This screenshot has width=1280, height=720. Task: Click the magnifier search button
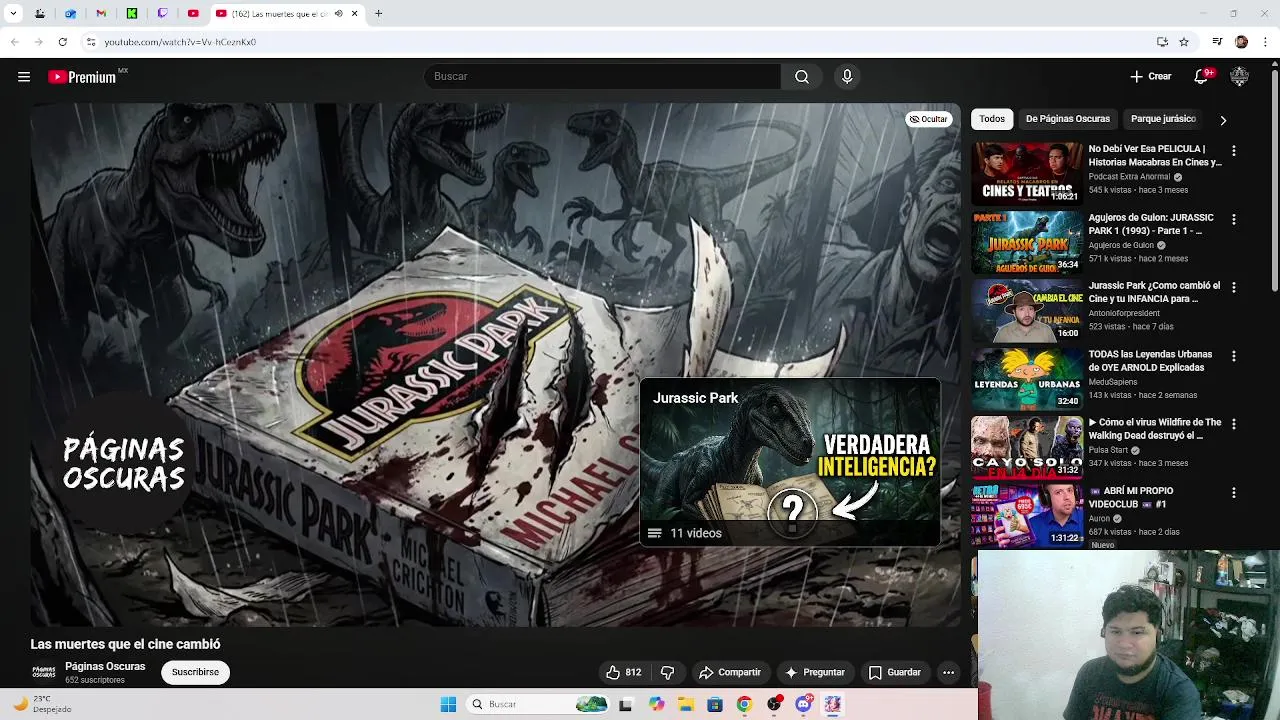[x=802, y=77]
